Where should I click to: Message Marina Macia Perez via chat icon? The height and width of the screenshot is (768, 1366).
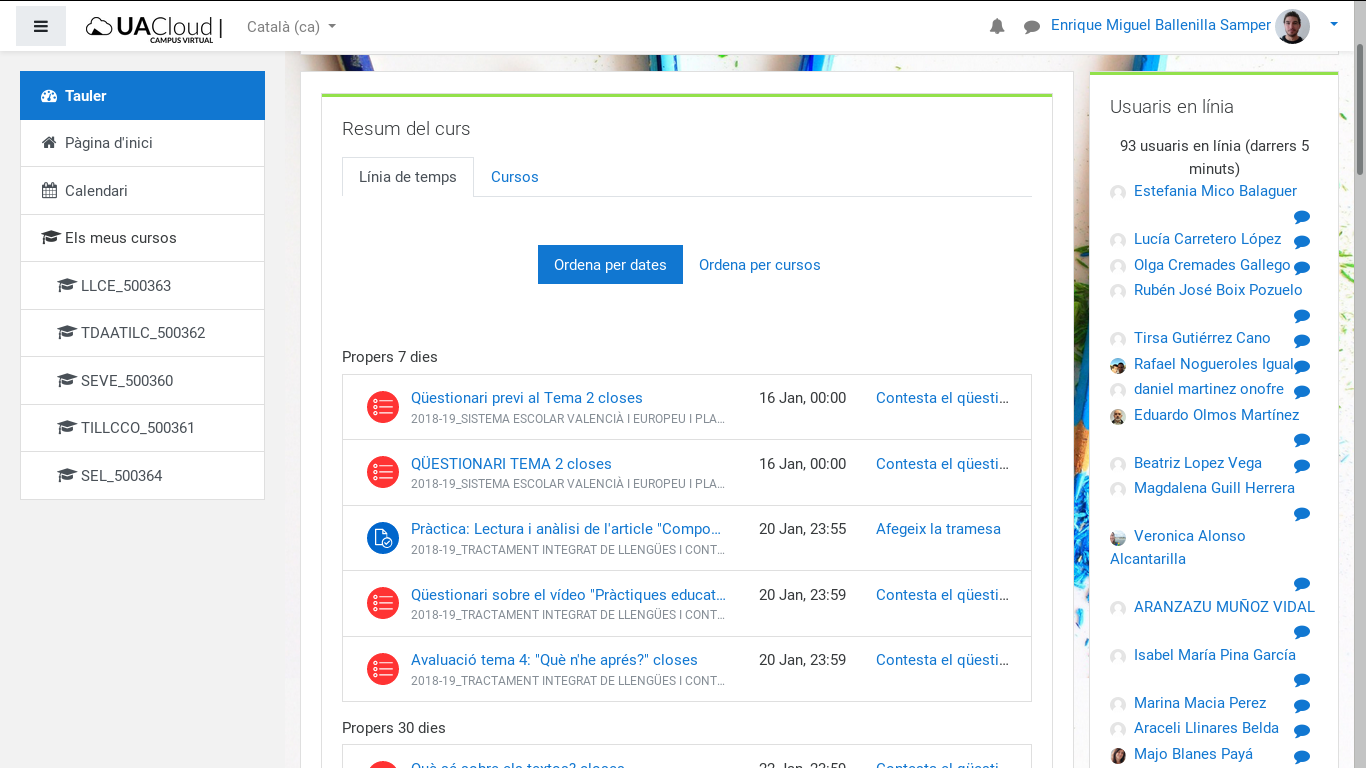(x=1302, y=706)
